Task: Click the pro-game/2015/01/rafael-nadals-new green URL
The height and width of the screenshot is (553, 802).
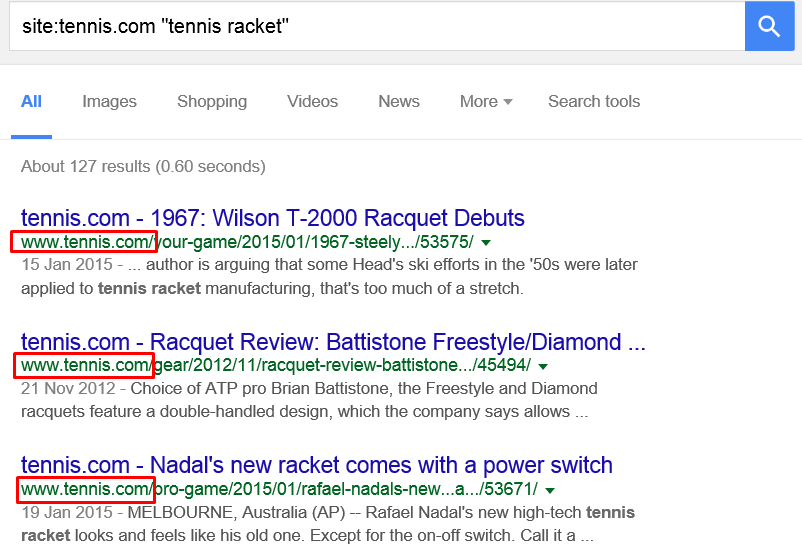Action: (x=279, y=489)
